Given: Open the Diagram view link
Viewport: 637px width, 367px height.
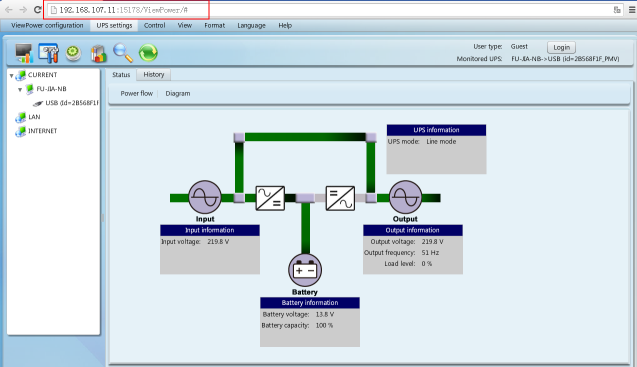Looking at the screenshot, I should point(178,93).
